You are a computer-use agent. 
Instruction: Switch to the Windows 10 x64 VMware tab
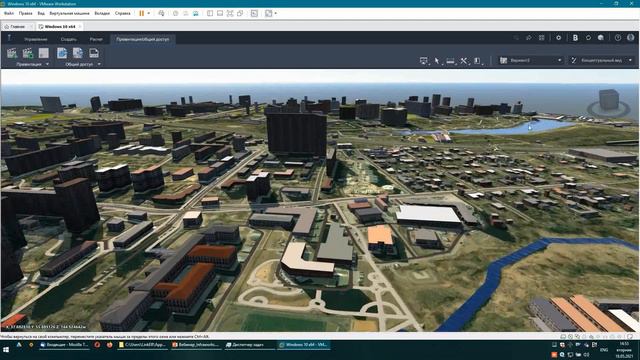[60, 27]
